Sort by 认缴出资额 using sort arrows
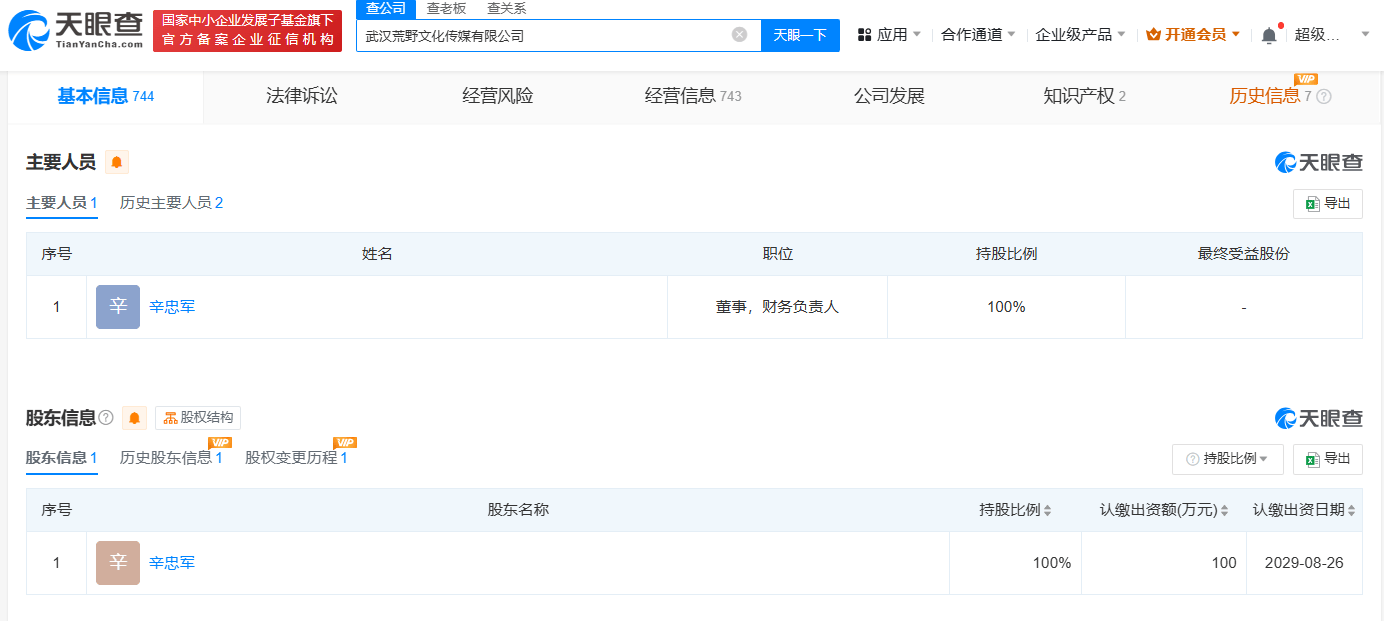Screen dimensions: 1384x621 [1222, 509]
